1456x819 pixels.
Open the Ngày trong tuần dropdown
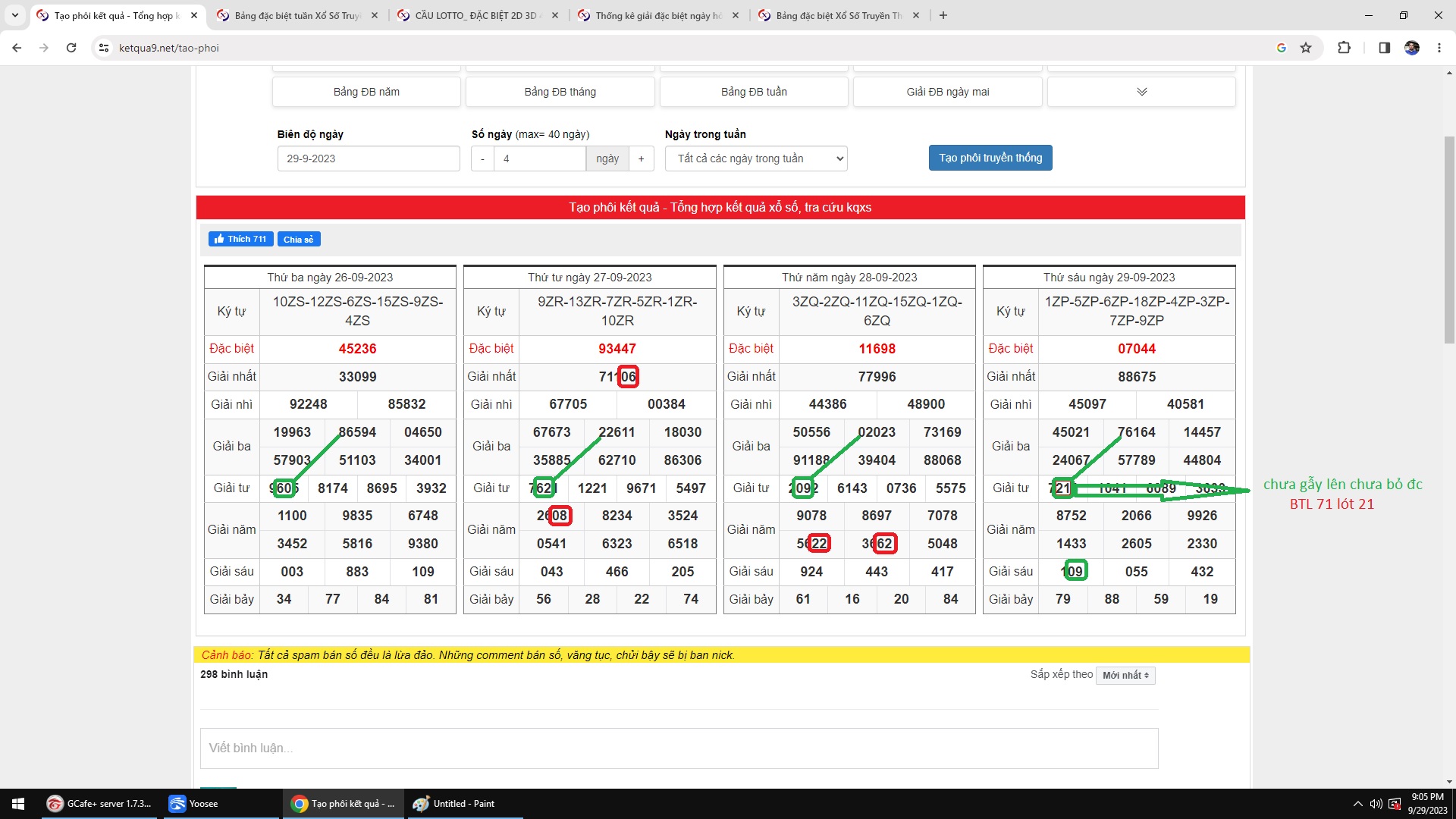[755, 158]
